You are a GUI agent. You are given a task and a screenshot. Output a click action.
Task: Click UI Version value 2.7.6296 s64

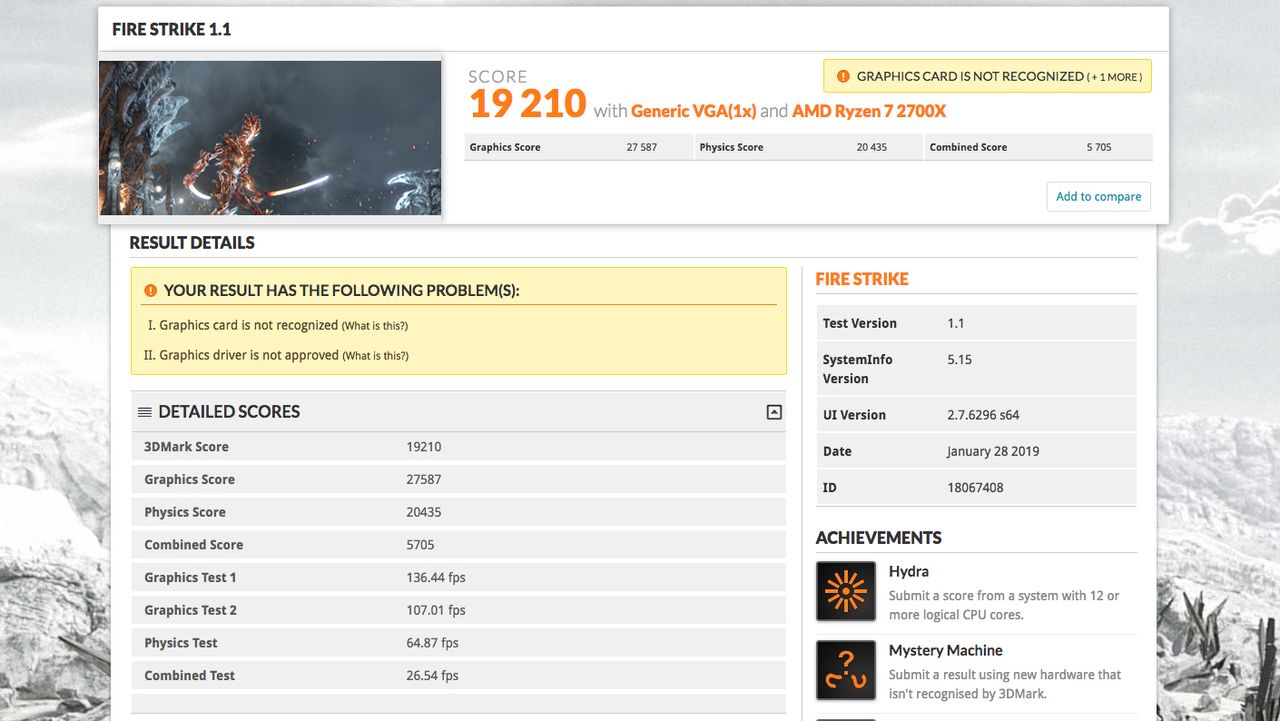tap(983, 415)
